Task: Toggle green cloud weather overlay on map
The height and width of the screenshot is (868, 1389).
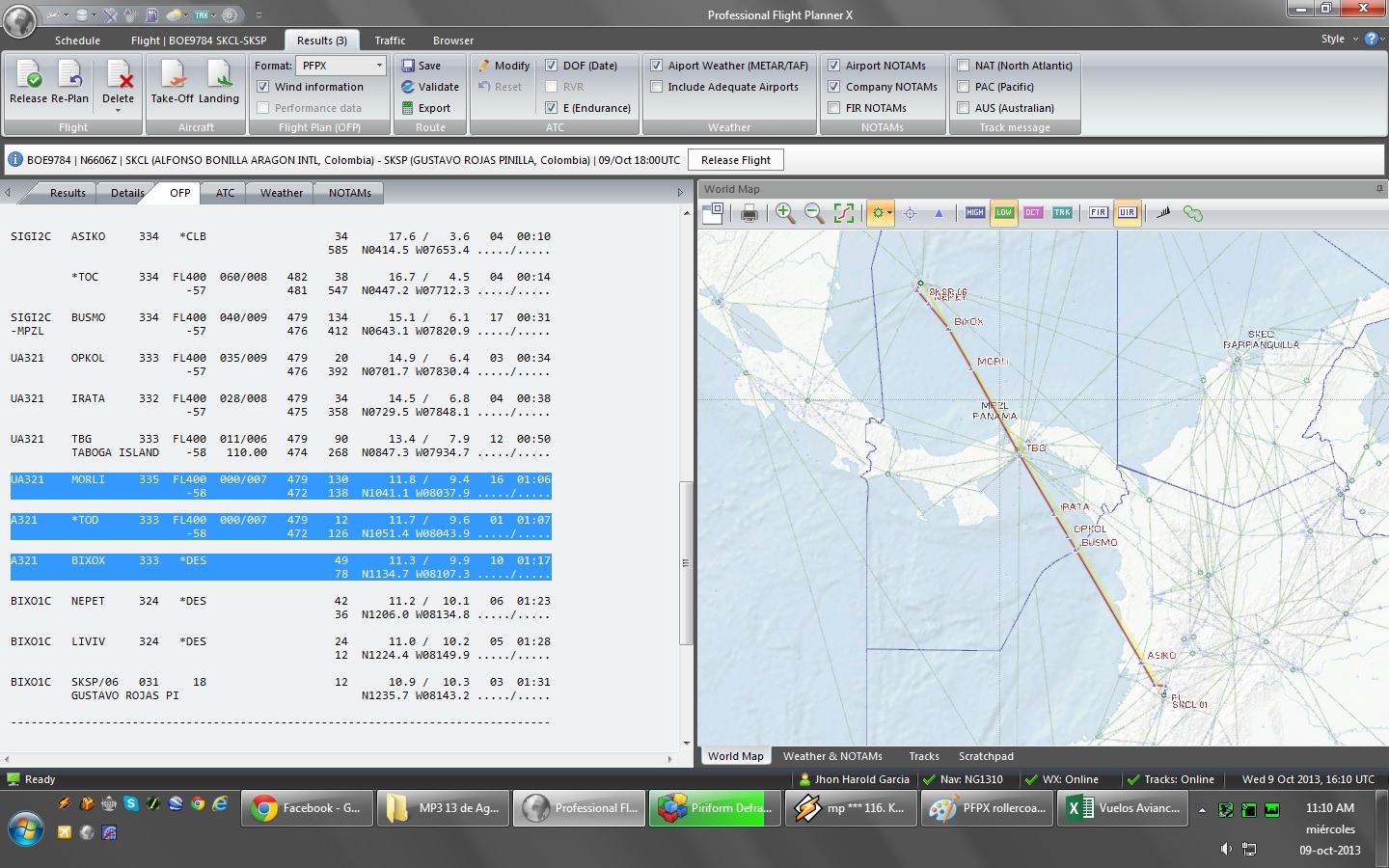Action: point(1193,213)
